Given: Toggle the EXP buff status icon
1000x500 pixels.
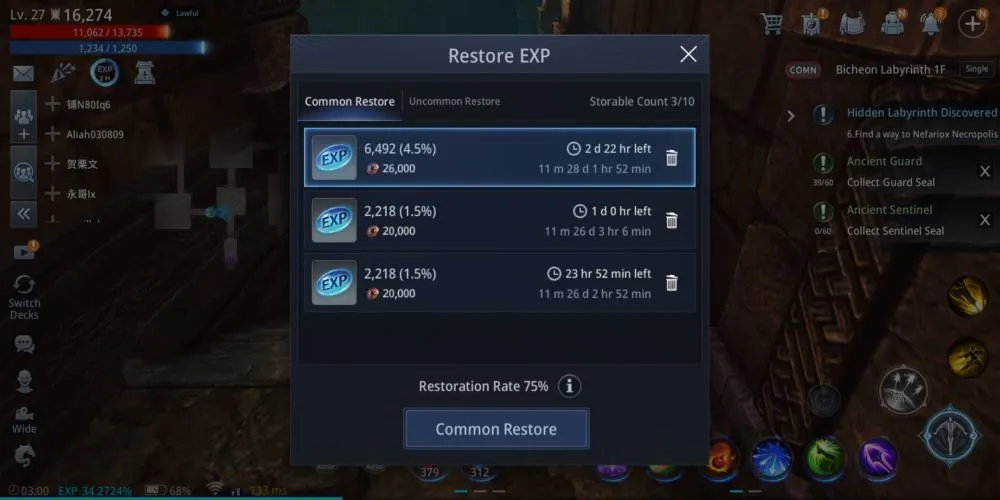Looking at the screenshot, I should click(x=104, y=73).
